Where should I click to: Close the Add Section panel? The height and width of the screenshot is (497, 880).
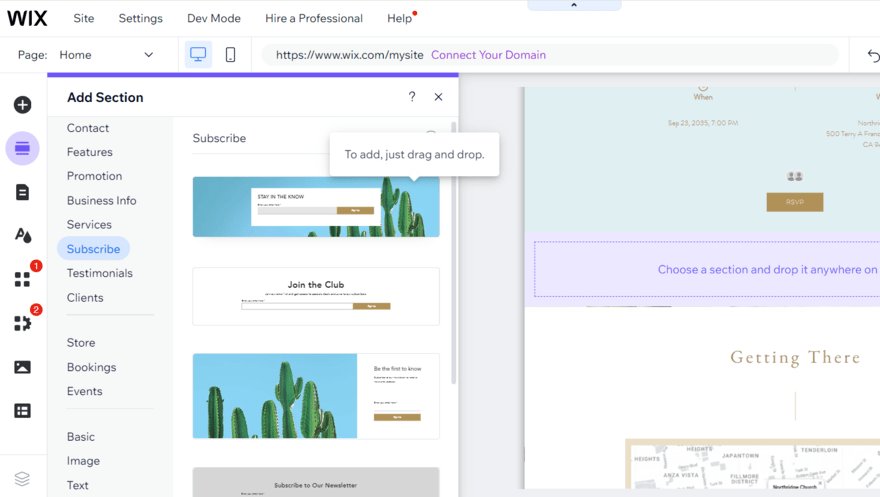[x=438, y=97]
